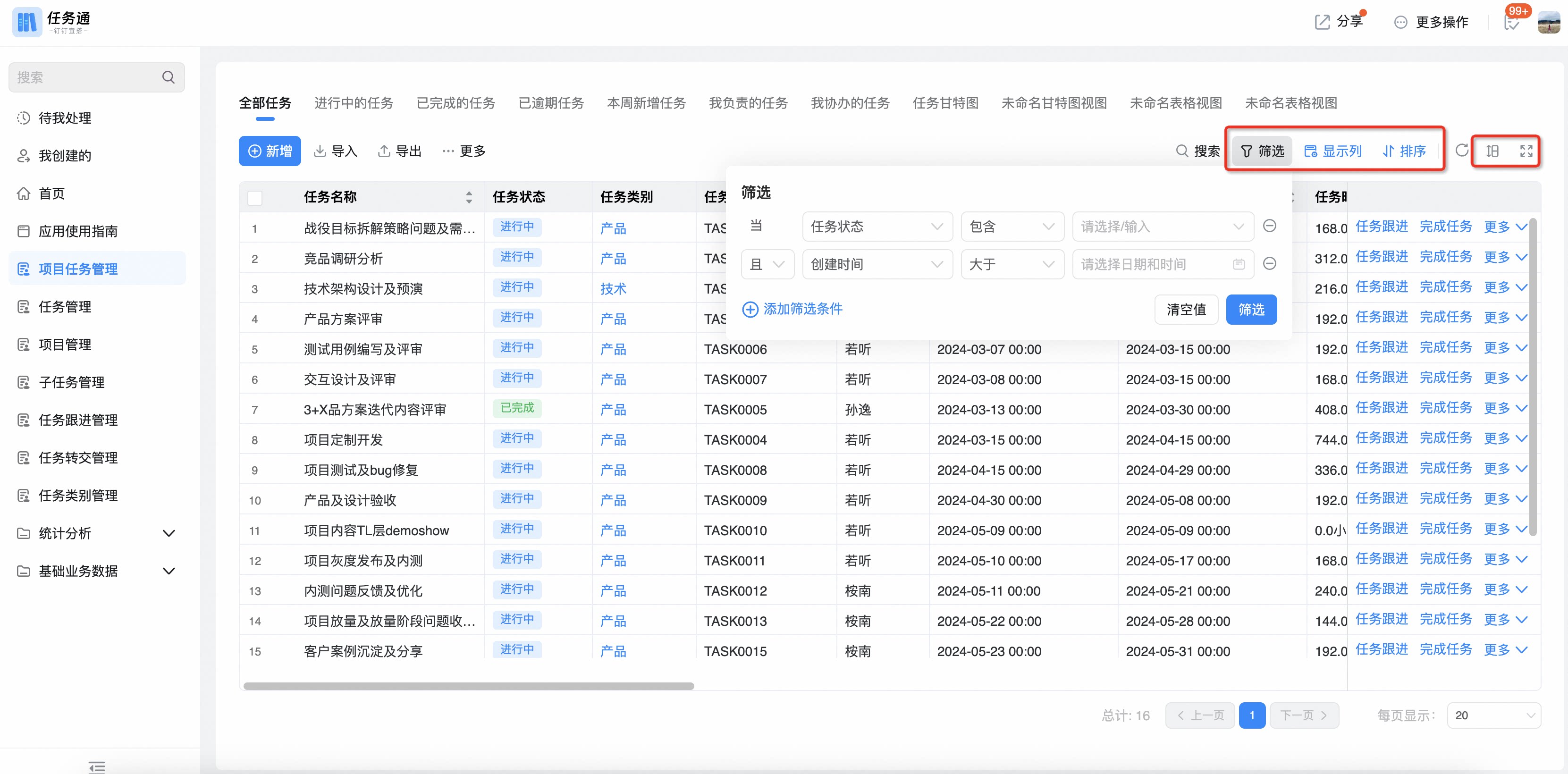The height and width of the screenshot is (774, 1568).
Task: Collapse the sidebar using bottom icon
Action: [97, 767]
